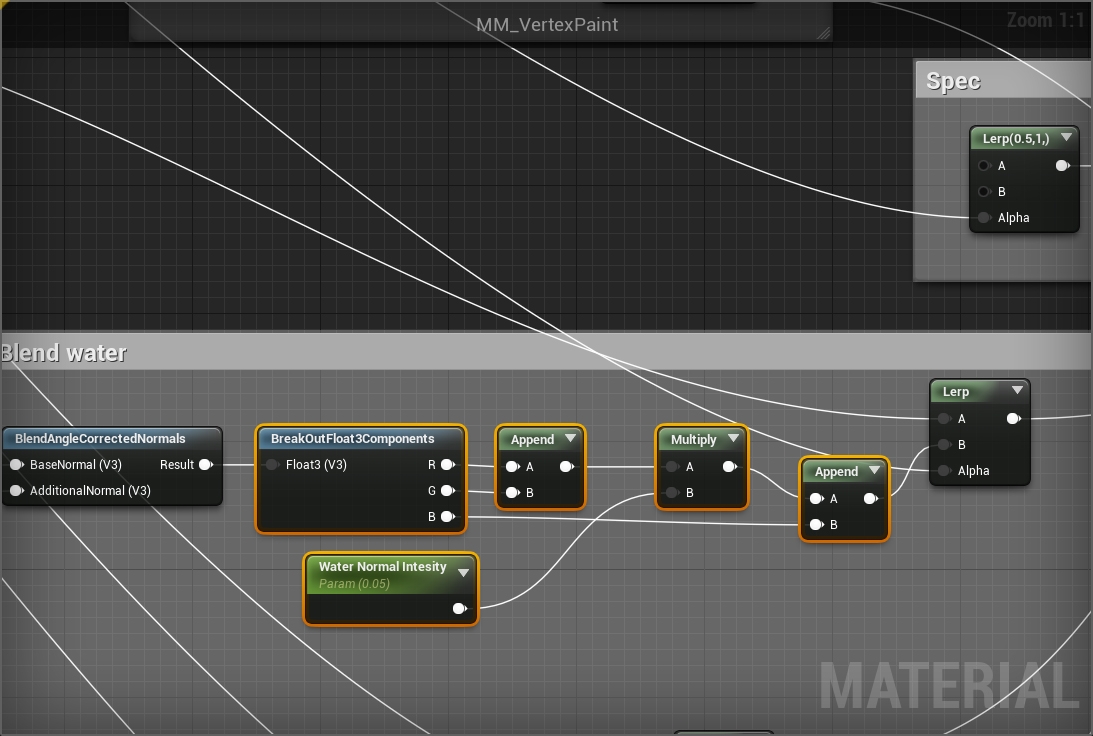Viewport: 1093px width, 736px height.
Task: Select the Water Normal Intesity parameter node
Action: (391, 590)
